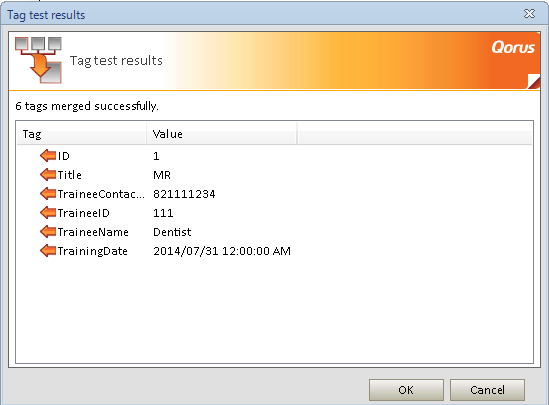The width and height of the screenshot is (549, 405).
Task: Click the Qorus logo in the banner
Action: tap(513, 47)
